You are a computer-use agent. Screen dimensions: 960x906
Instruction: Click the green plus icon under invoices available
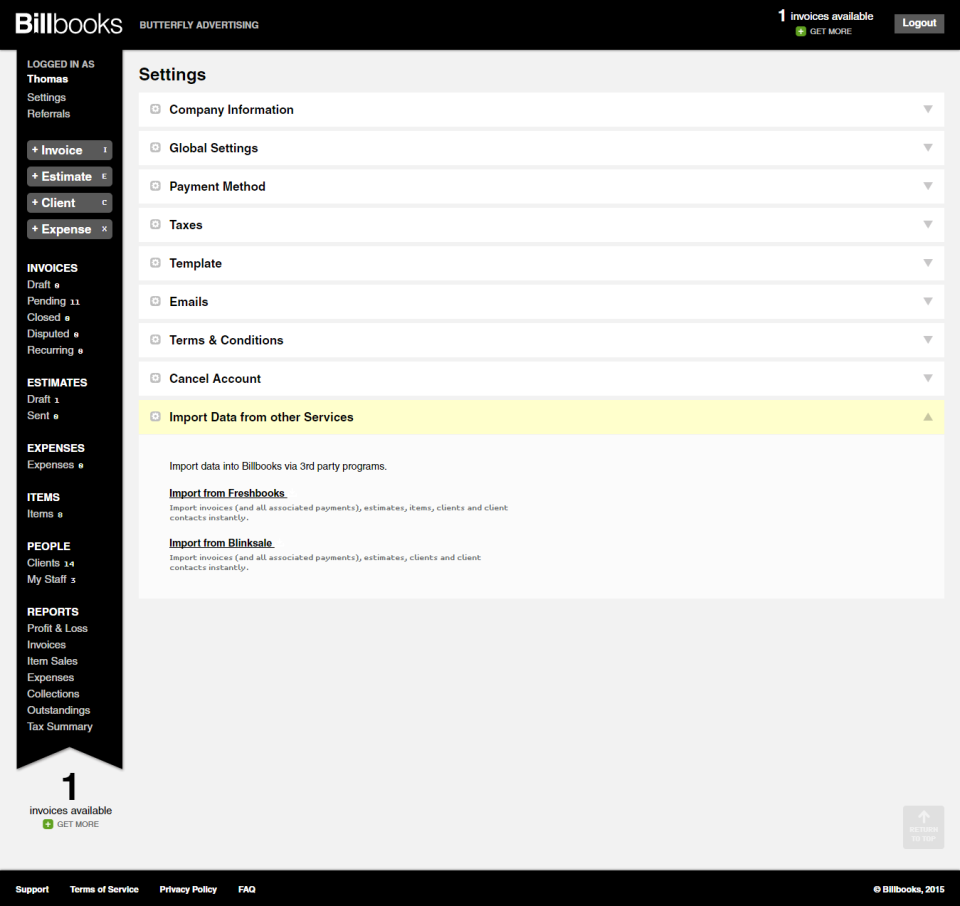(800, 31)
